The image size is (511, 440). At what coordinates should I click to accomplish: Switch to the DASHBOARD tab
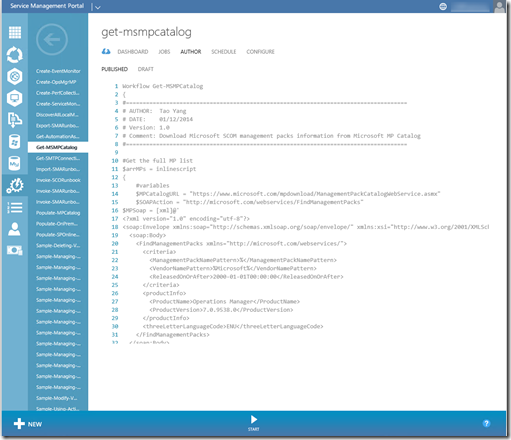[133, 52]
